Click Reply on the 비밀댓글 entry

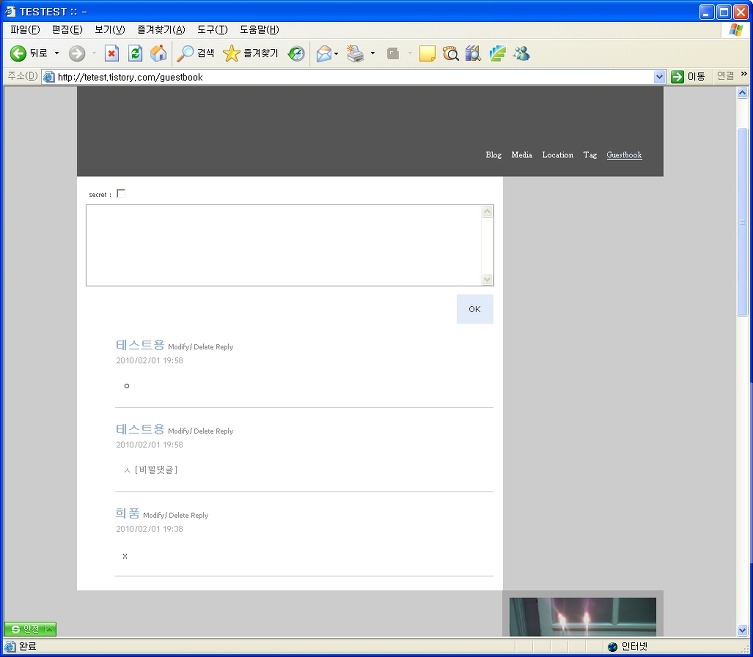point(224,431)
